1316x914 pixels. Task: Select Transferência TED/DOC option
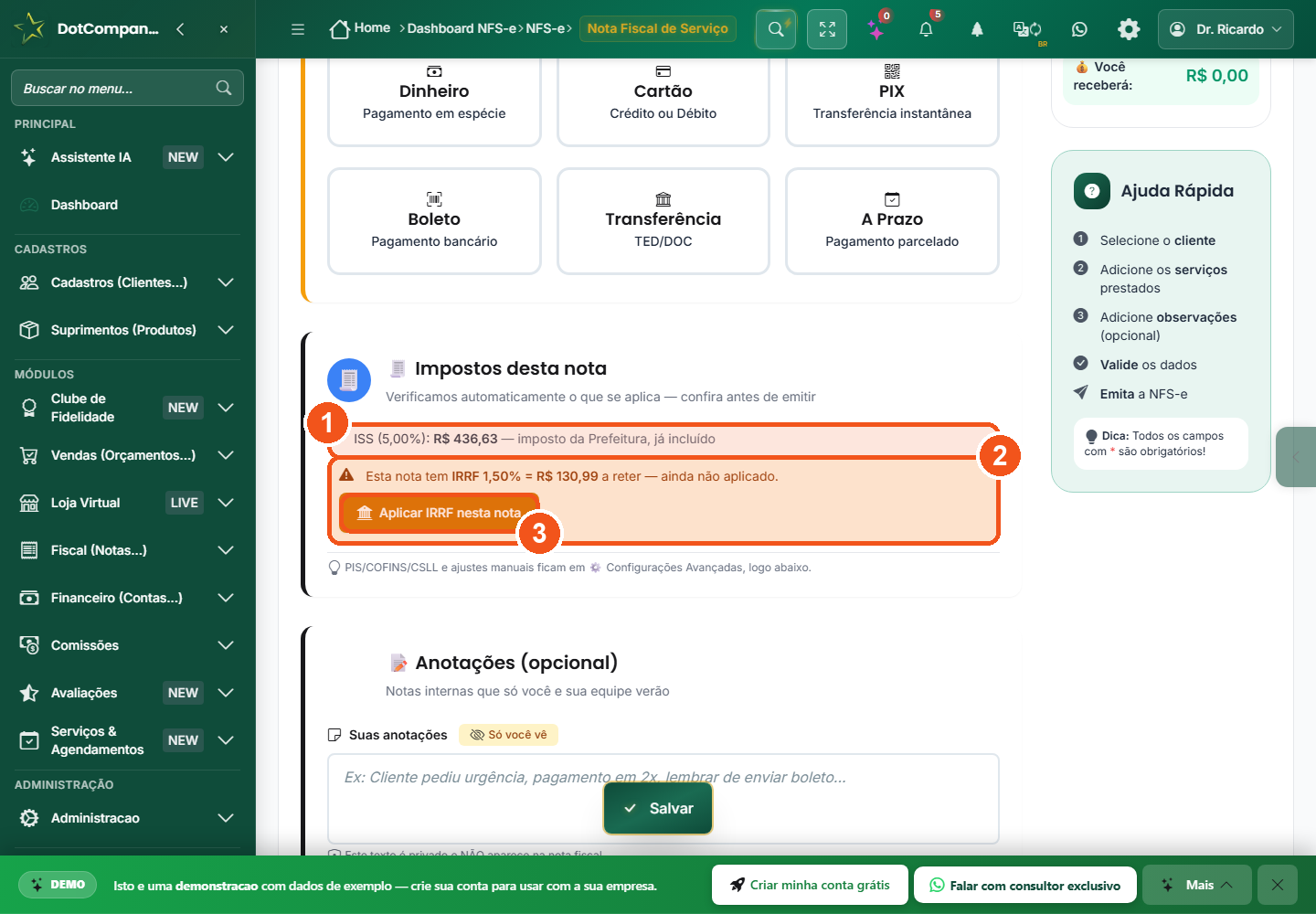tap(663, 221)
